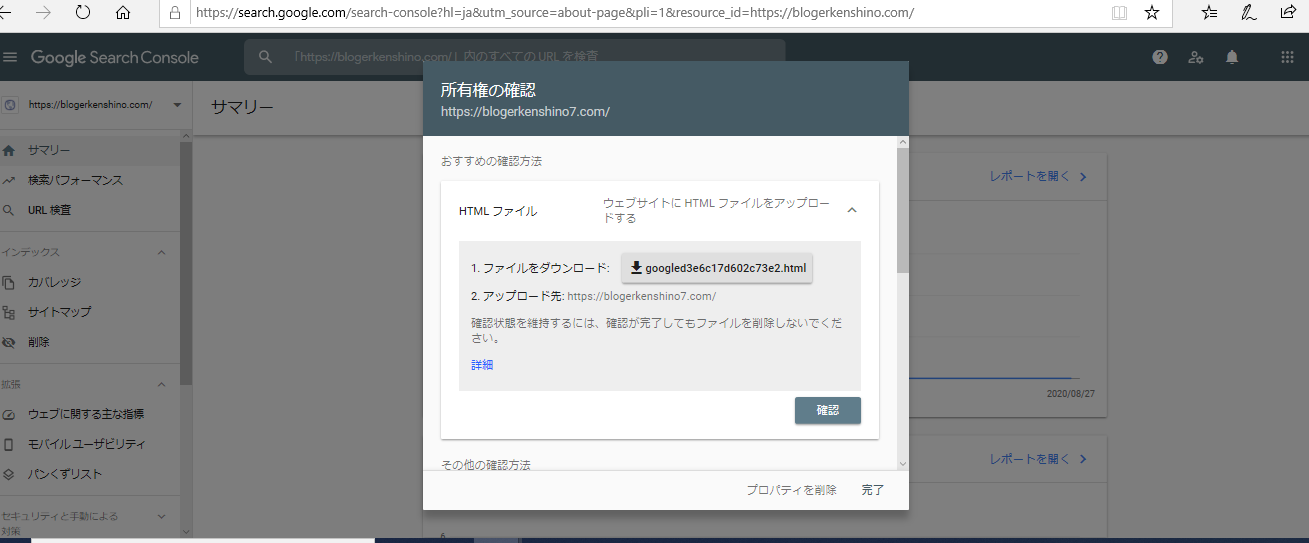Click the dialog scrollbar down arrow
Screen dimensions: 1309x543
[x=903, y=464]
